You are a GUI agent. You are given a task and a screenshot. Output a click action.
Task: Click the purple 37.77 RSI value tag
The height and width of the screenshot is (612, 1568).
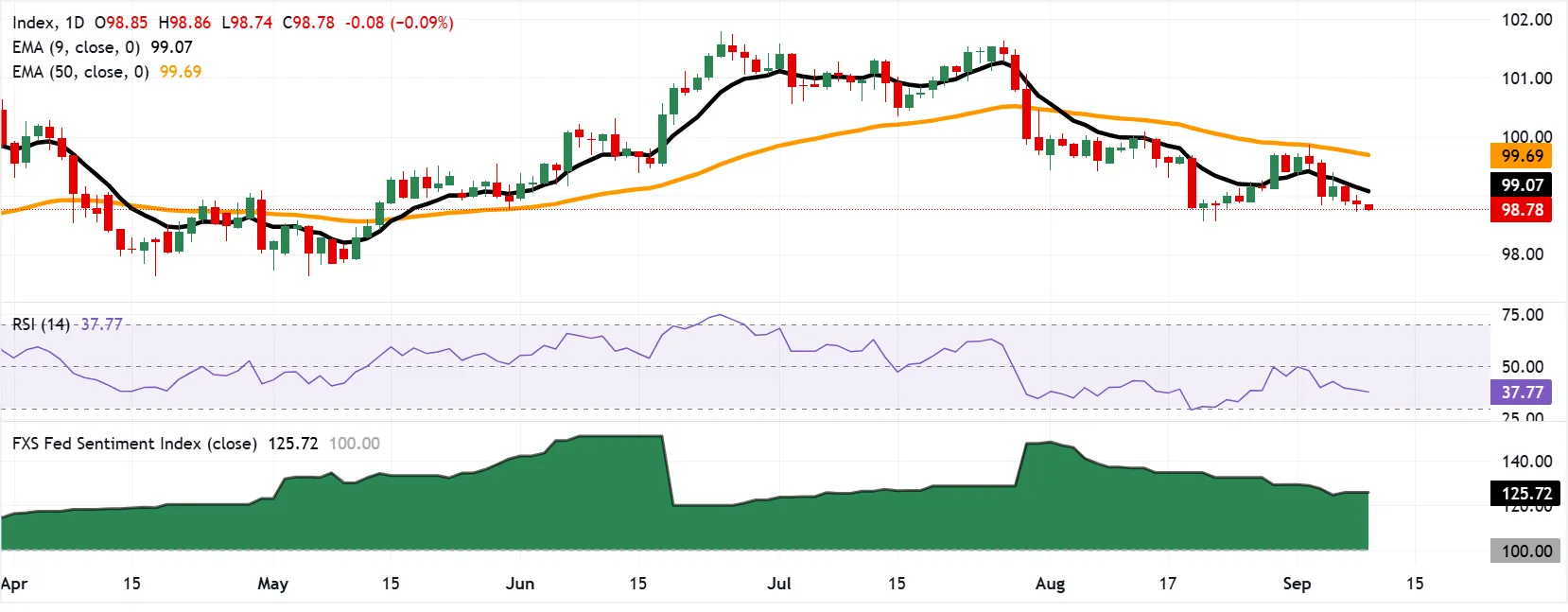click(x=1521, y=392)
